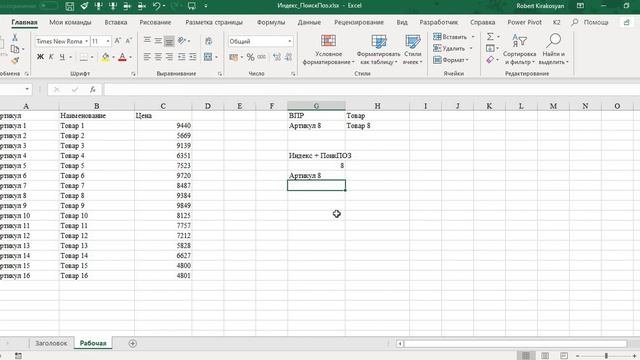
Task: Open the Вставка ribbon tab
Action: click(116, 22)
